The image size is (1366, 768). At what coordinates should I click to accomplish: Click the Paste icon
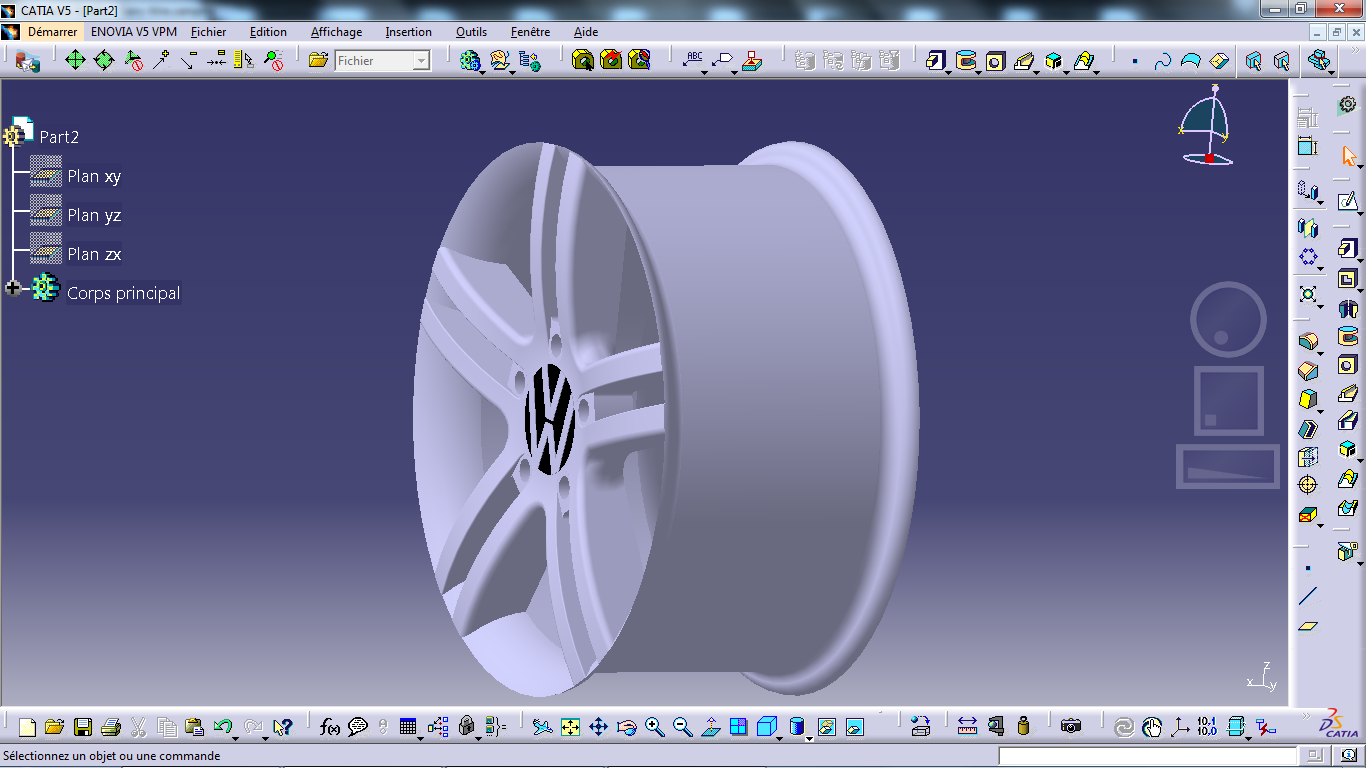click(195, 727)
